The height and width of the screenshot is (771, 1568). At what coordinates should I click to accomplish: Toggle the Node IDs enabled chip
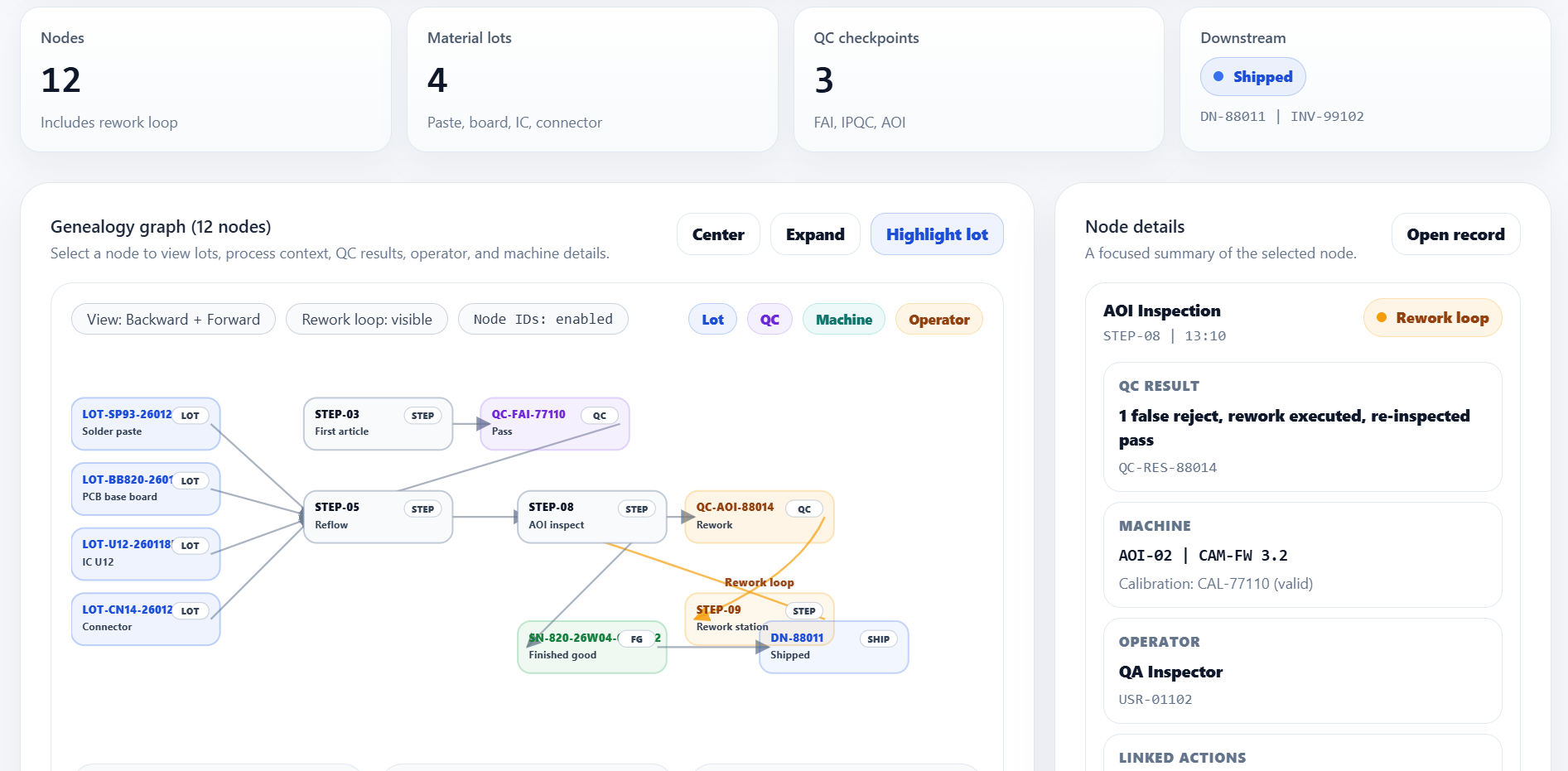pos(543,319)
